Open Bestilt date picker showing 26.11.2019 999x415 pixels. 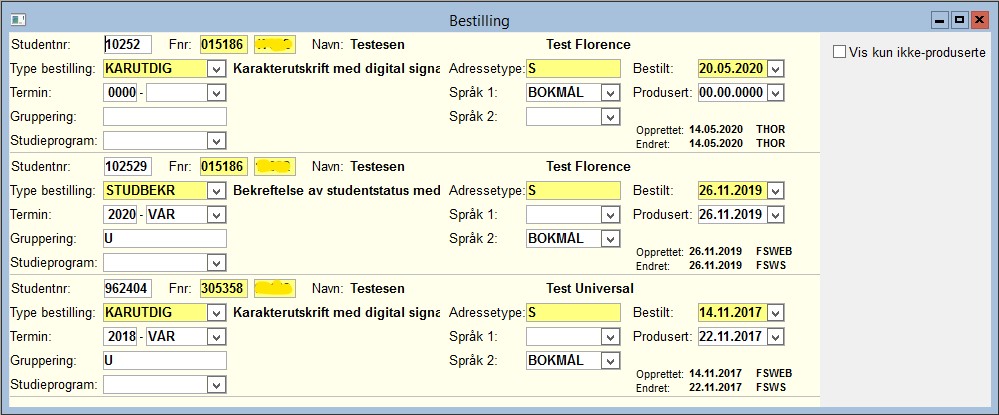775,191
